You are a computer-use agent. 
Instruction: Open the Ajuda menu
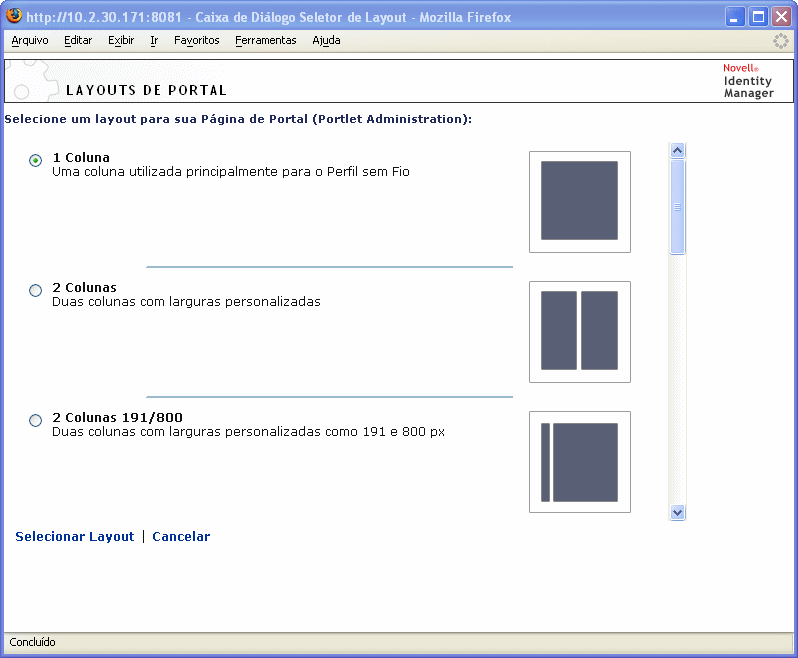pyautogui.click(x=326, y=40)
